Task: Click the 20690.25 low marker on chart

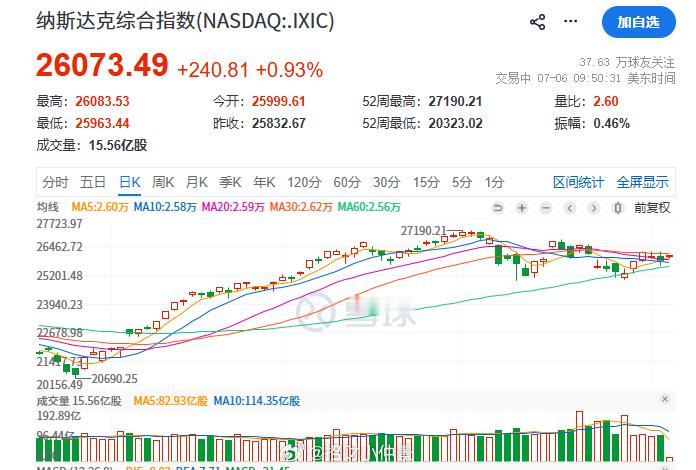Action: [115, 379]
